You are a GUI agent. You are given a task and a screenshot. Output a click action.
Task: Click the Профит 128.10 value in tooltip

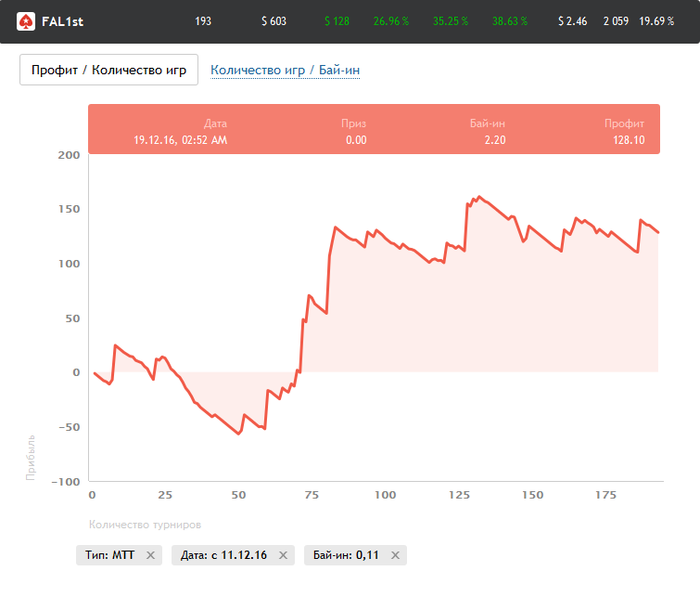629,140
